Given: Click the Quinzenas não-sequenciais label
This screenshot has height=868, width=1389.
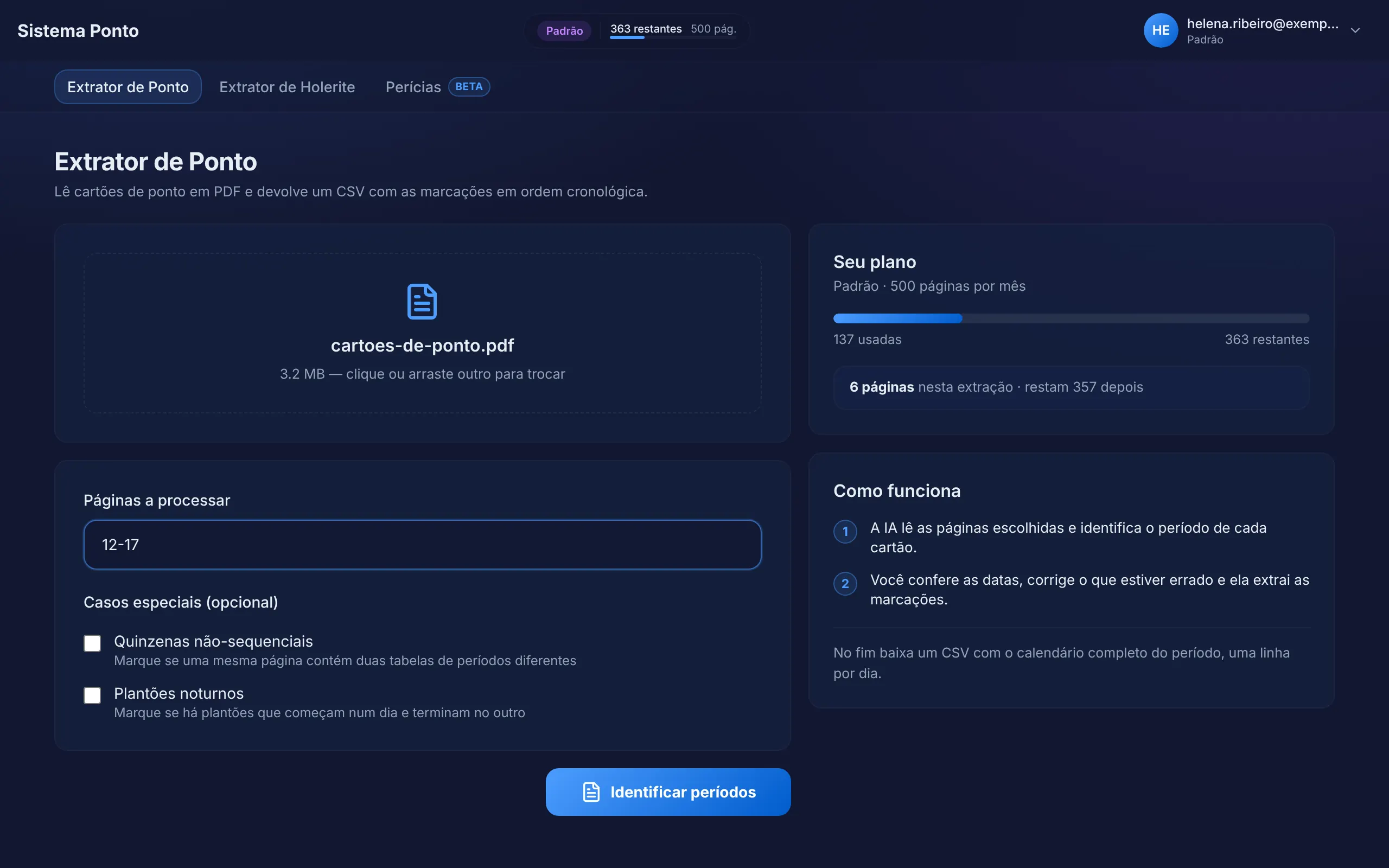Looking at the screenshot, I should 214,641.
